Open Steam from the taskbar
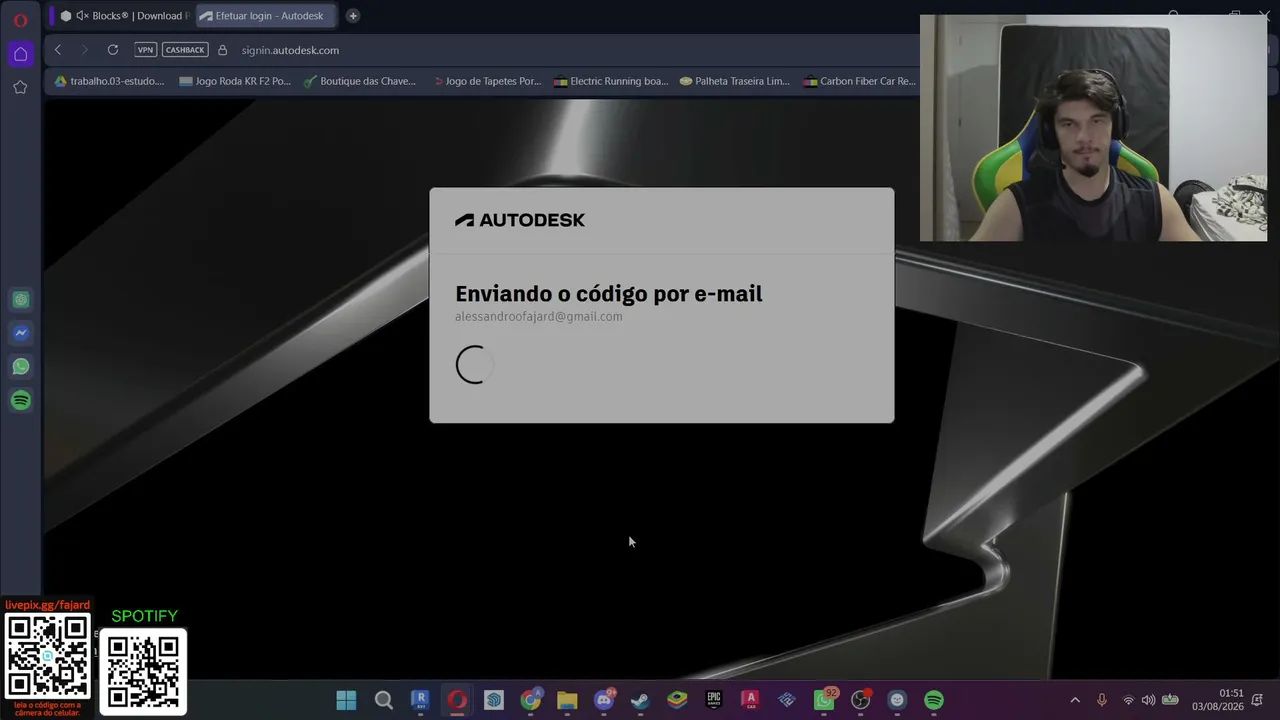The image size is (1280, 720). pos(640,700)
